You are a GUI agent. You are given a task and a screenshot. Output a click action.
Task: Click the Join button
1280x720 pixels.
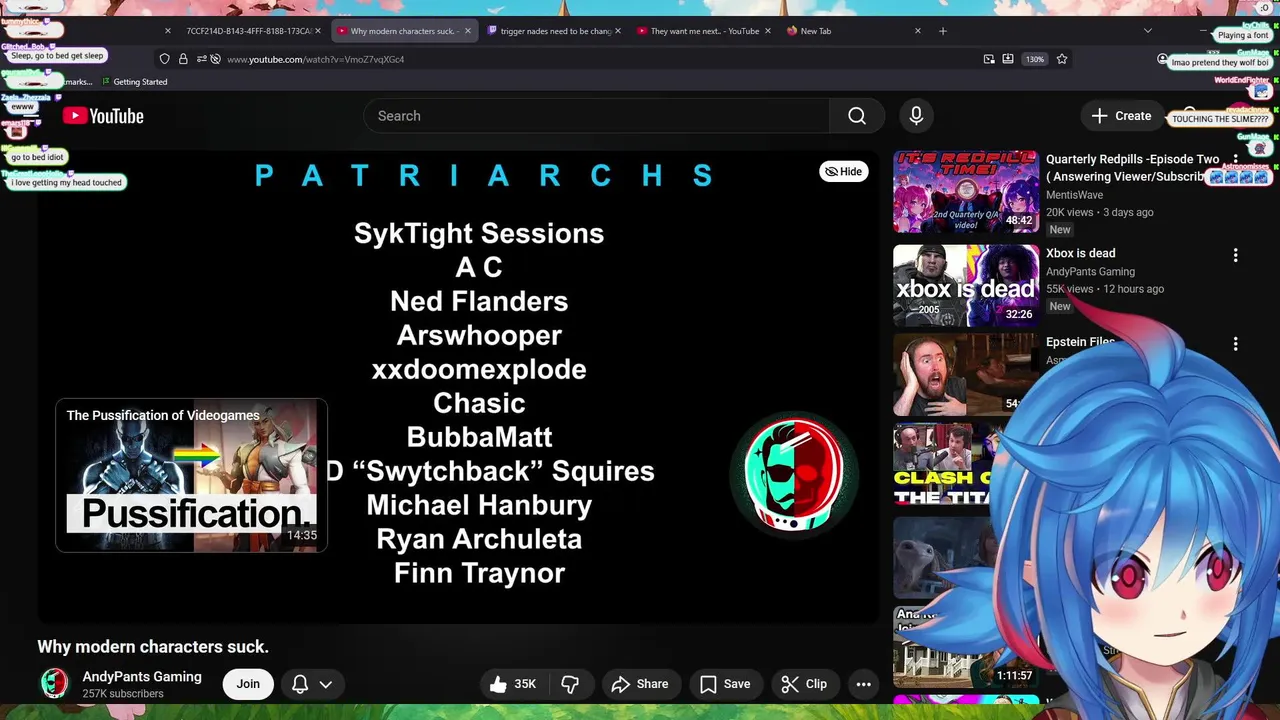pyautogui.click(x=248, y=684)
